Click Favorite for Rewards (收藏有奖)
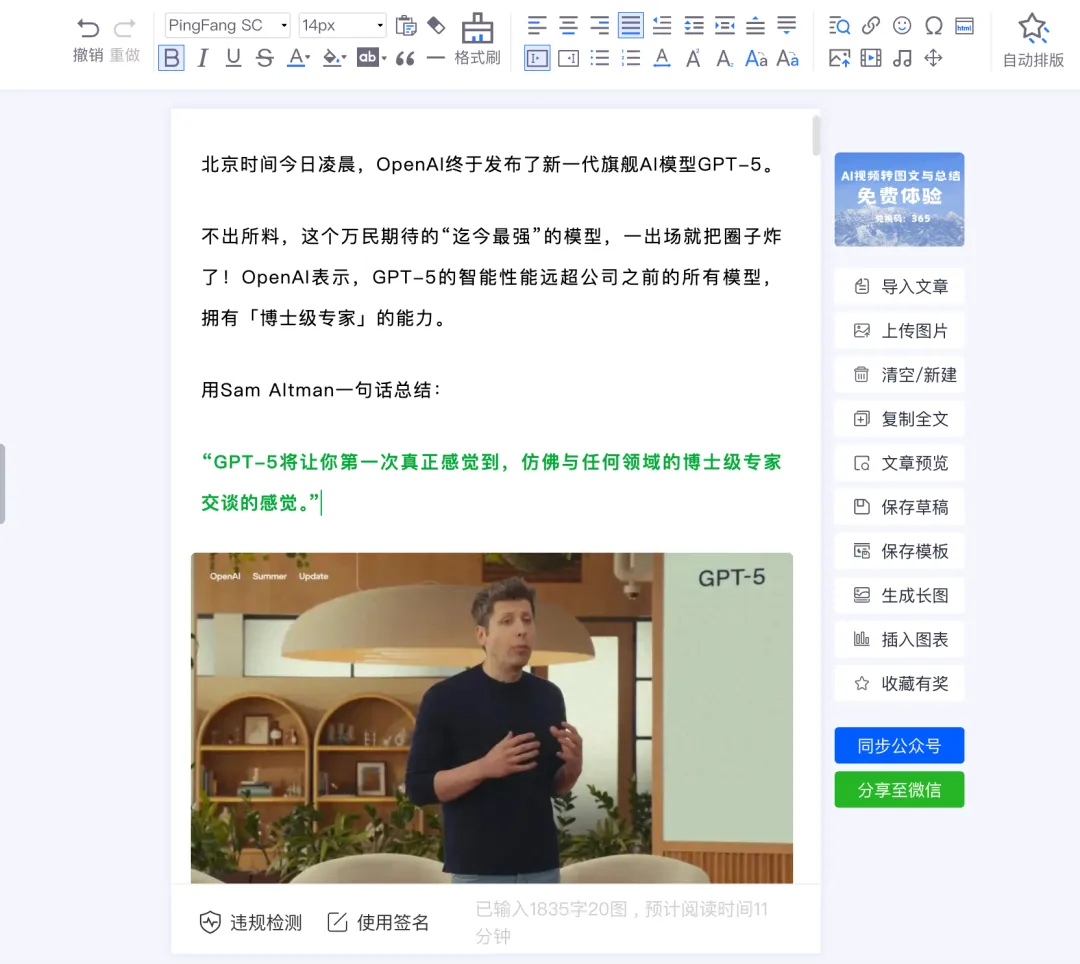The height and width of the screenshot is (964, 1080). click(900, 683)
